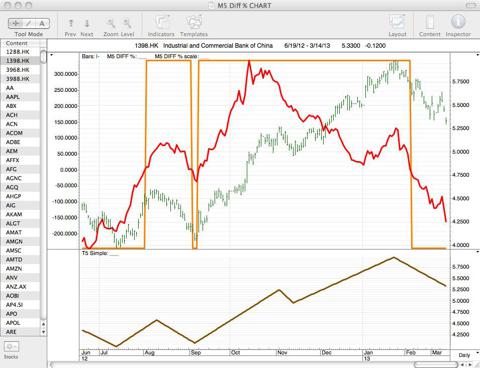Select 1288.HK in the symbol list
The height and width of the screenshot is (368, 480).
pos(21,52)
